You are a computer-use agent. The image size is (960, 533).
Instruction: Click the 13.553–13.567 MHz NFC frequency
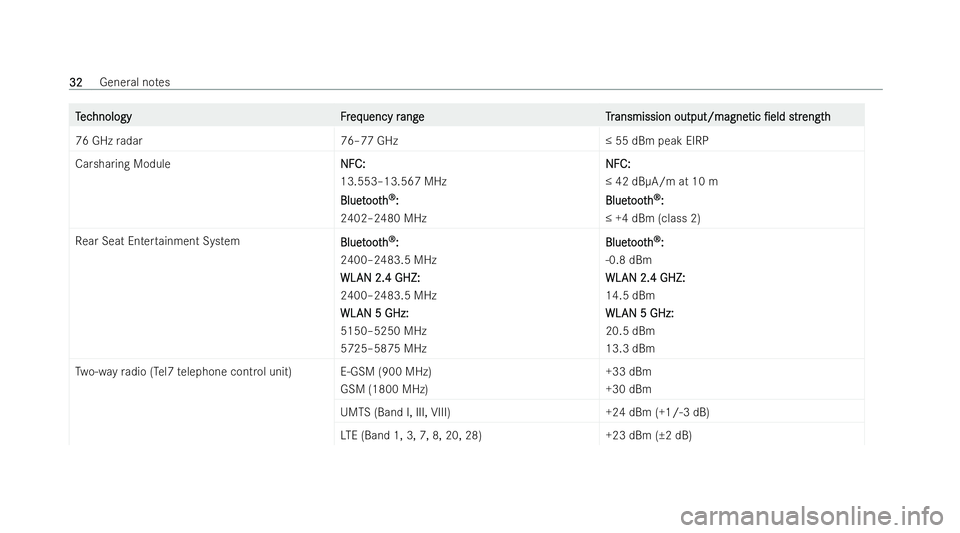tap(393, 181)
